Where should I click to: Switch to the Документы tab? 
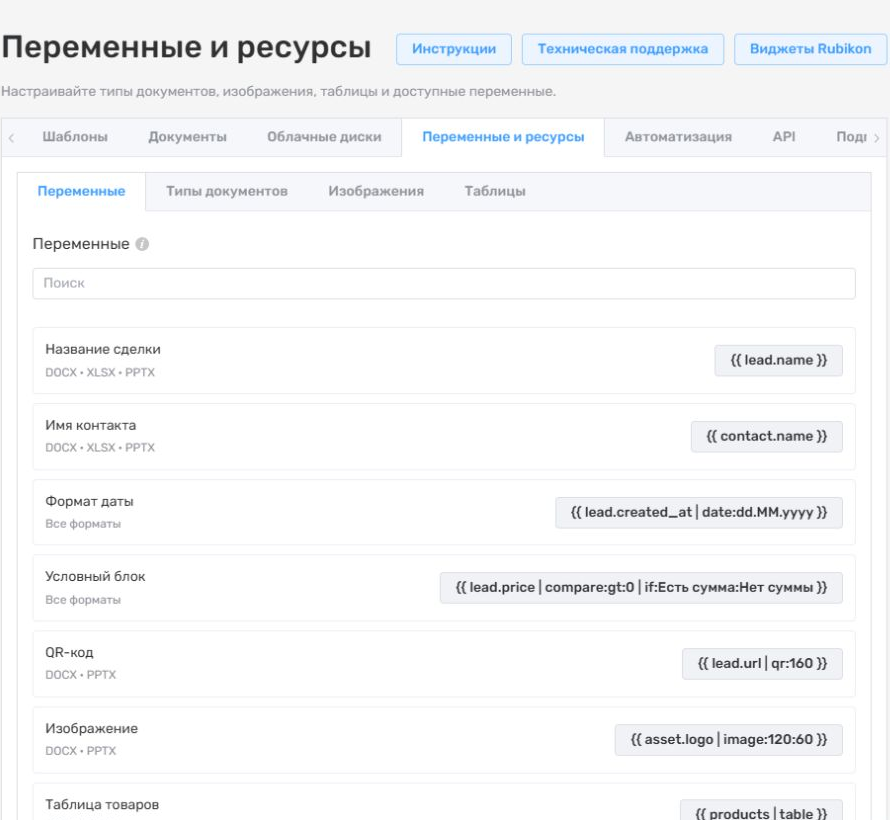[x=187, y=137]
